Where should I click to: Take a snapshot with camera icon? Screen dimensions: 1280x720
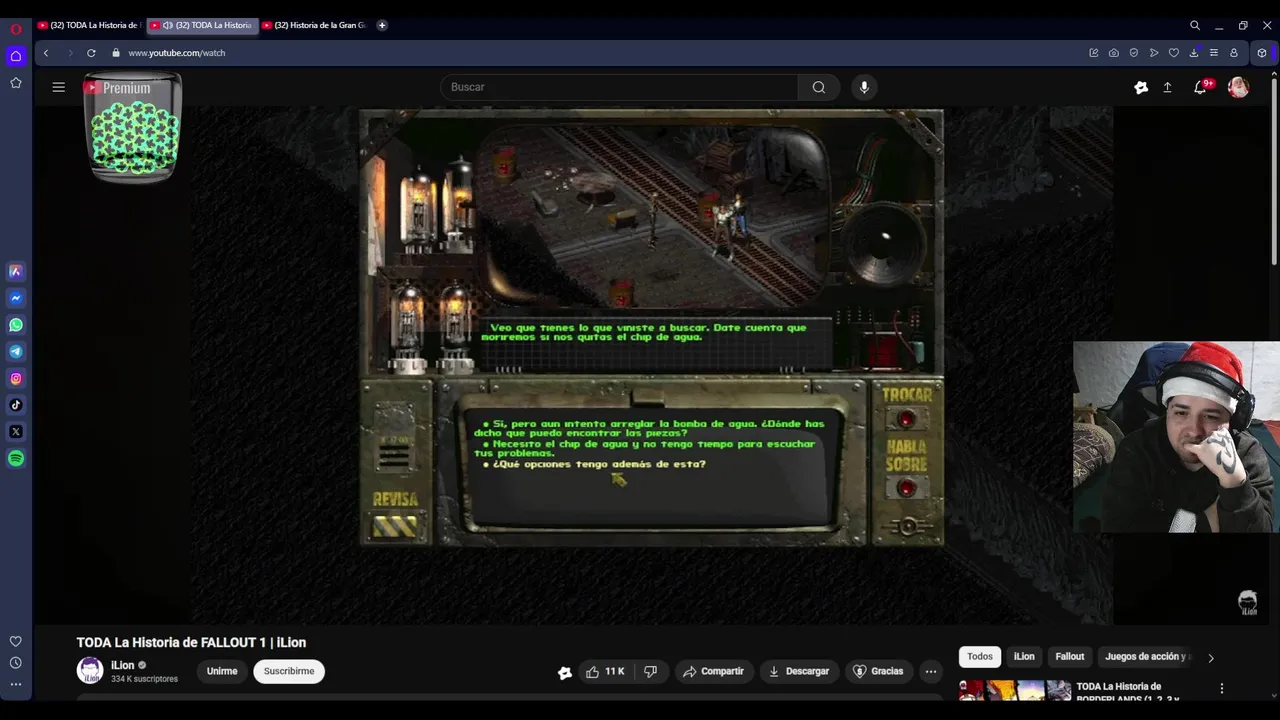1114,53
